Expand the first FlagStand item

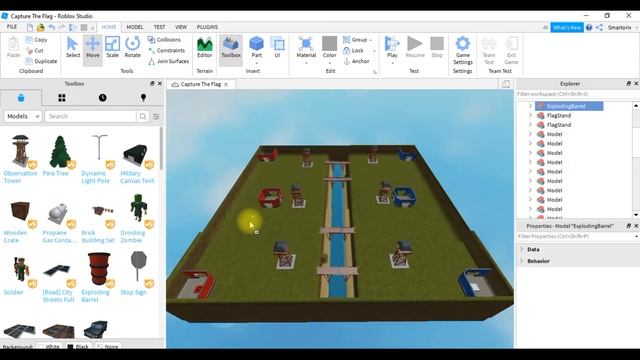[530, 116]
